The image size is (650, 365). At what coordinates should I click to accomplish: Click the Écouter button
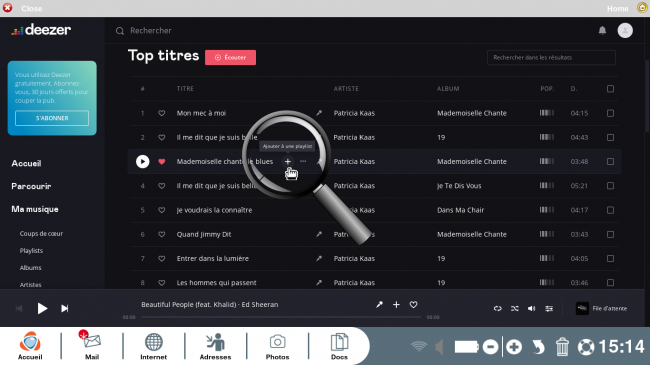click(x=230, y=57)
